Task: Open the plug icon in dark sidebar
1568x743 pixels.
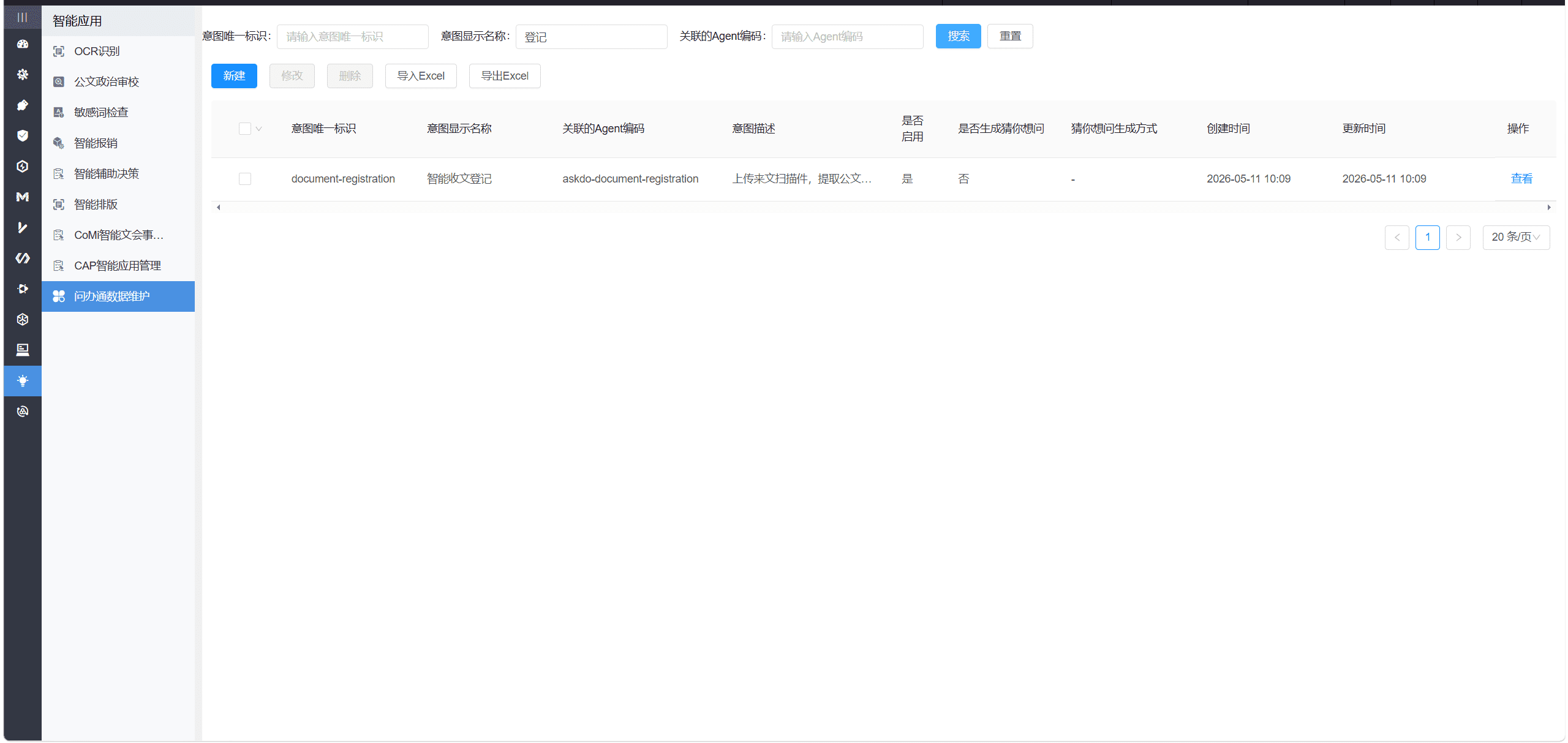Action: (x=23, y=105)
